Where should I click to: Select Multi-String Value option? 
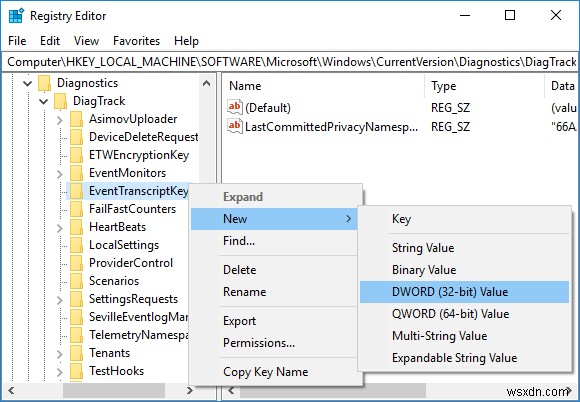464,336
